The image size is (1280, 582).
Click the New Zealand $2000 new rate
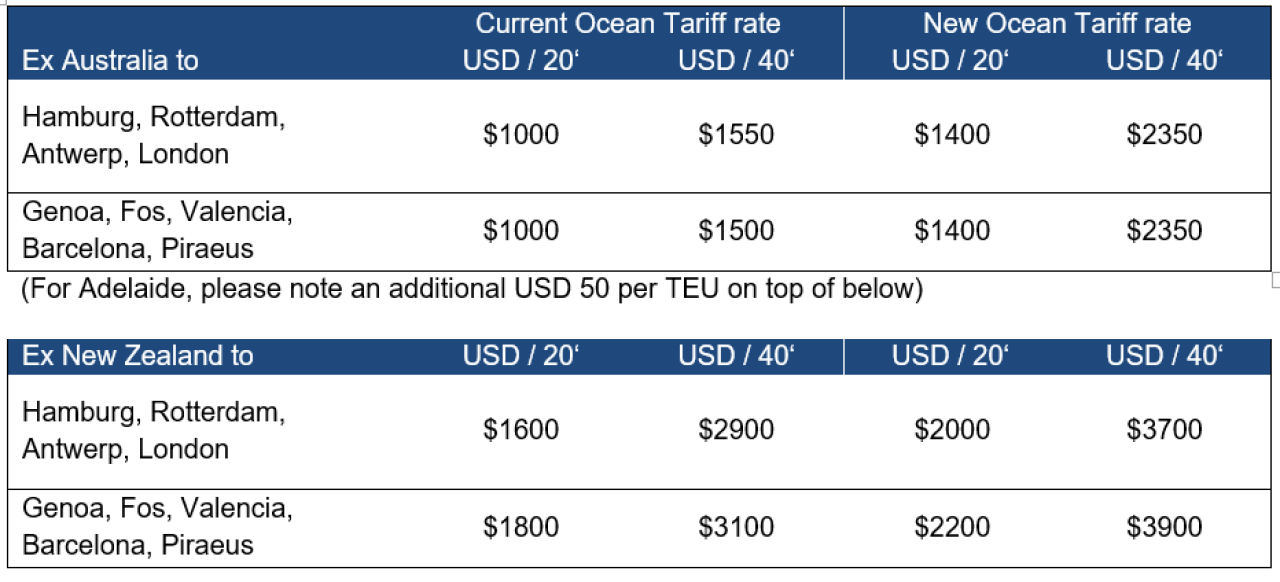(952, 430)
